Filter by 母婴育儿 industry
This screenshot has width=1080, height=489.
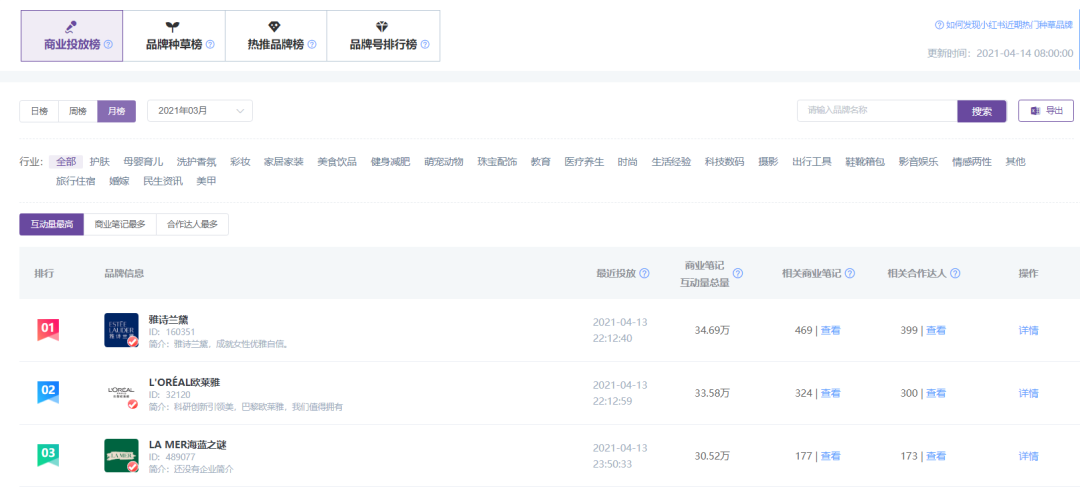[143, 162]
